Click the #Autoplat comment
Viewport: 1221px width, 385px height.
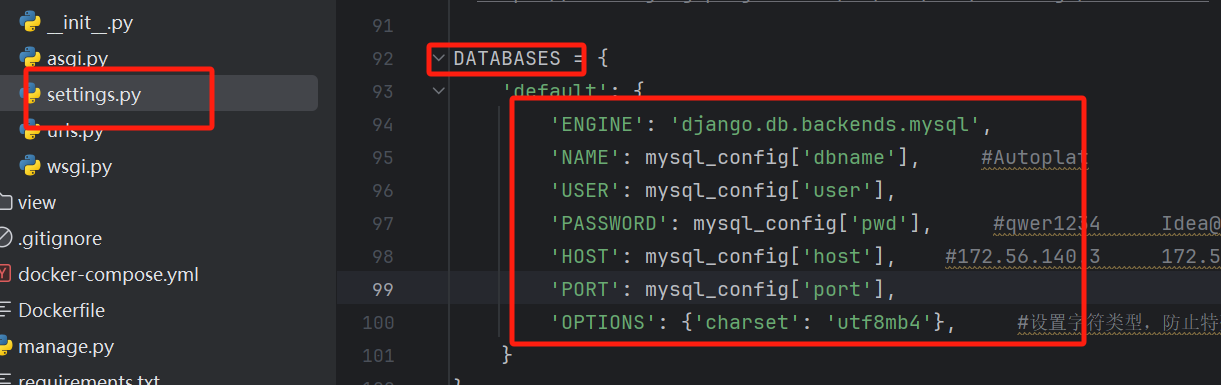(1034, 158)
